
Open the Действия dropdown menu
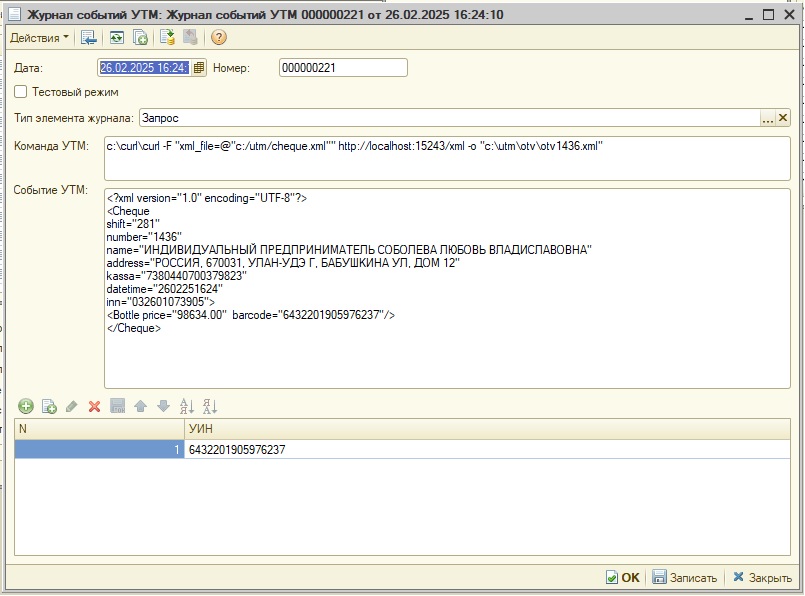39,37
